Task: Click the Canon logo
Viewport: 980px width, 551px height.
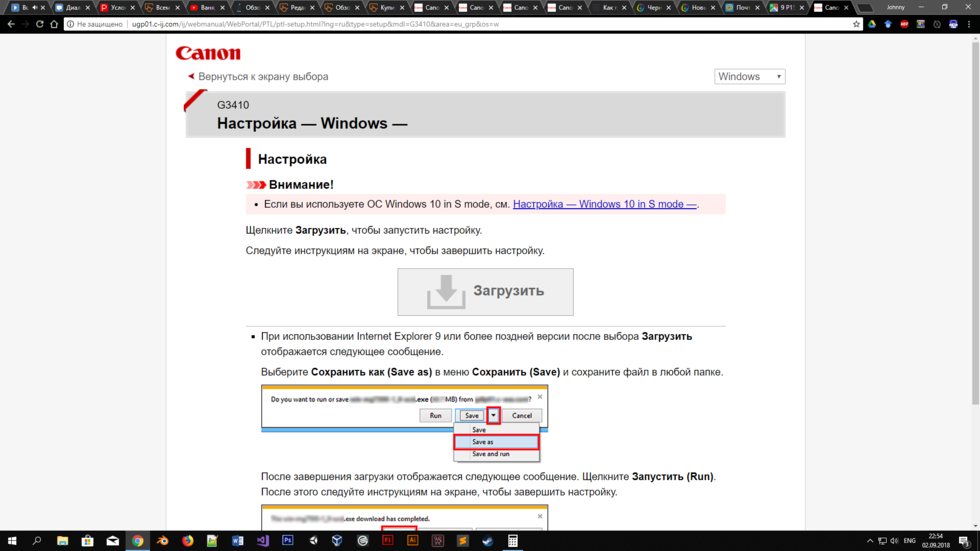Action: 208,53
